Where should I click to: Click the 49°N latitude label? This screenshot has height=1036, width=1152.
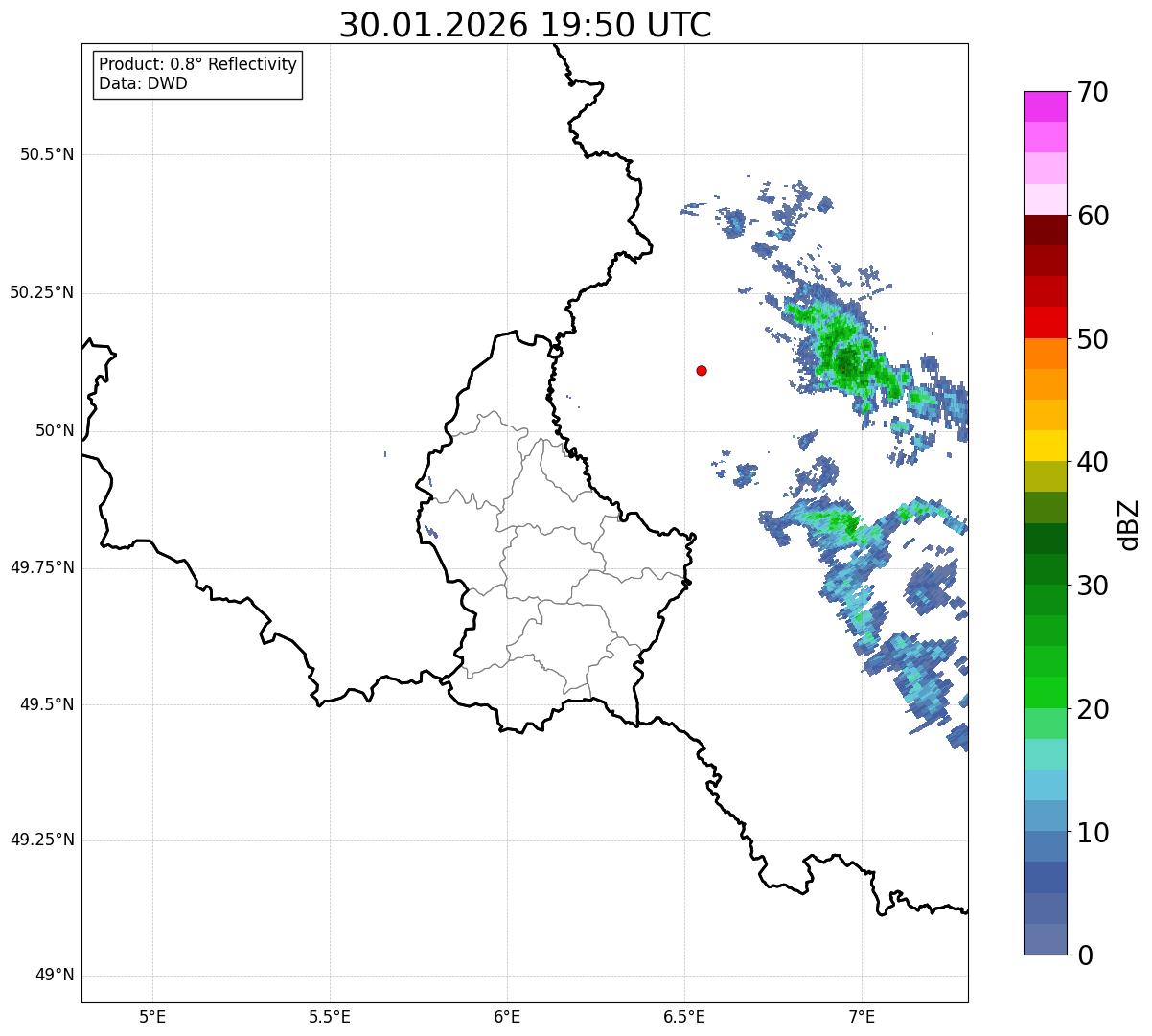pyautogui.click(x=55, y=976)
